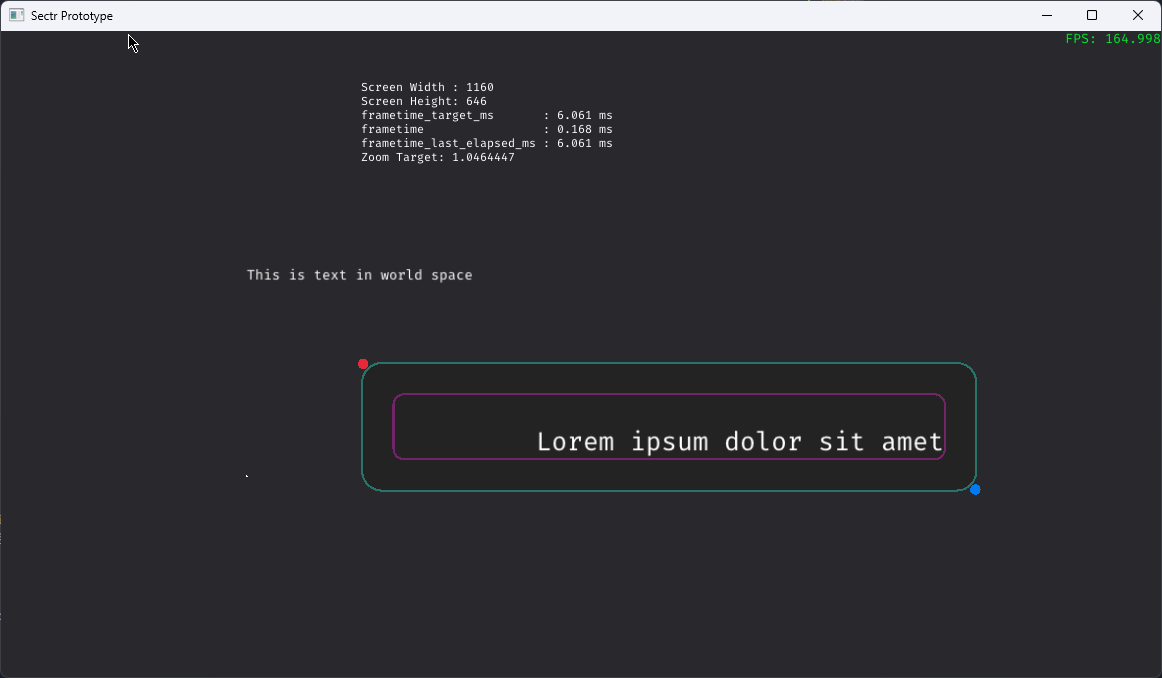Click the red handle dot on the box
This screenshot has width=1162, height=678.
[363, 364]
